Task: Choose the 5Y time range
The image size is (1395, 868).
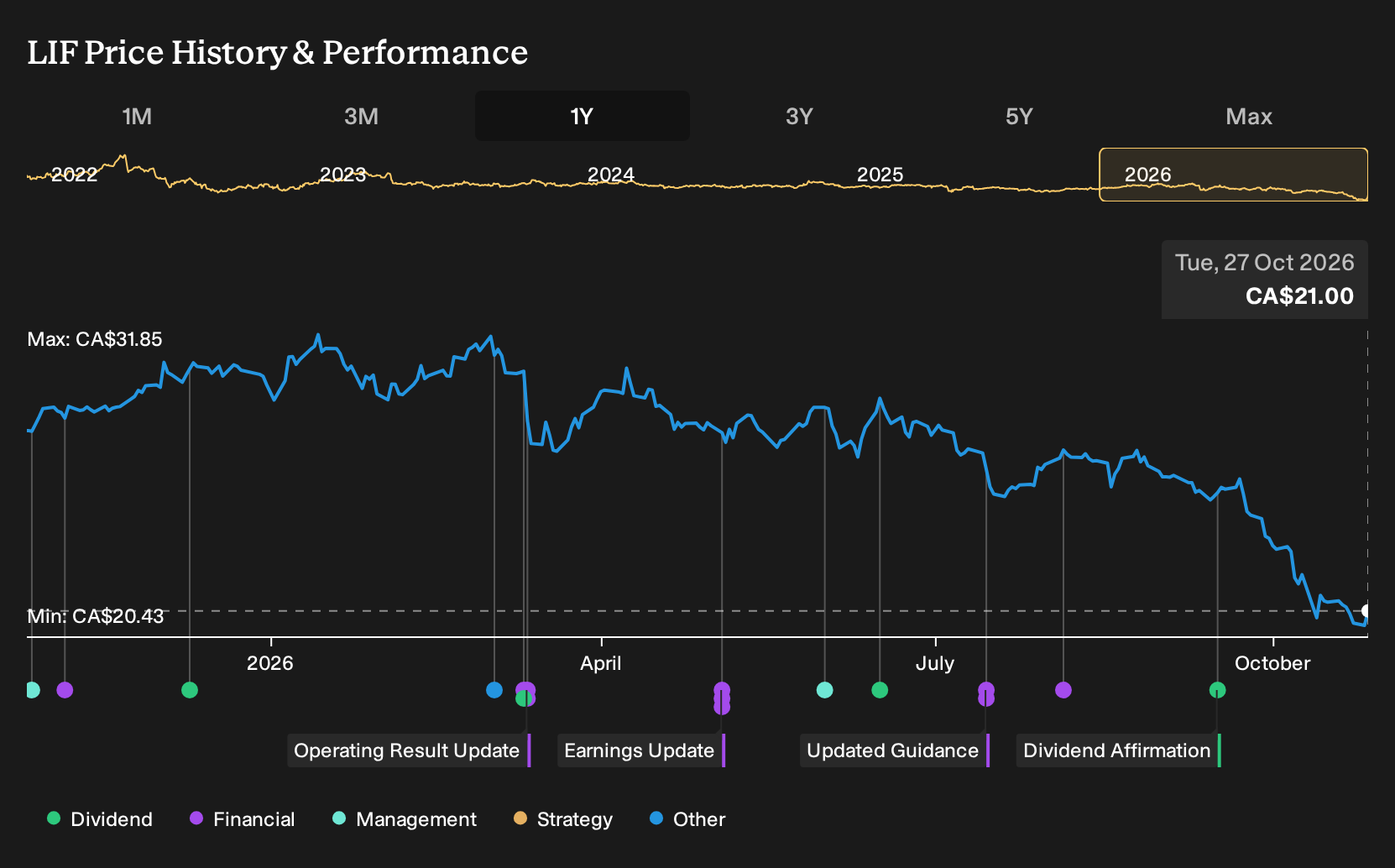Action: coord(1019,117)
